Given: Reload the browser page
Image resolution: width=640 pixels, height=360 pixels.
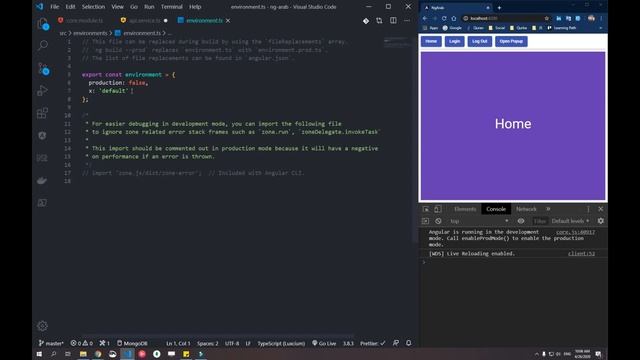Looking at the screenshot, I should tap(444, 18).
